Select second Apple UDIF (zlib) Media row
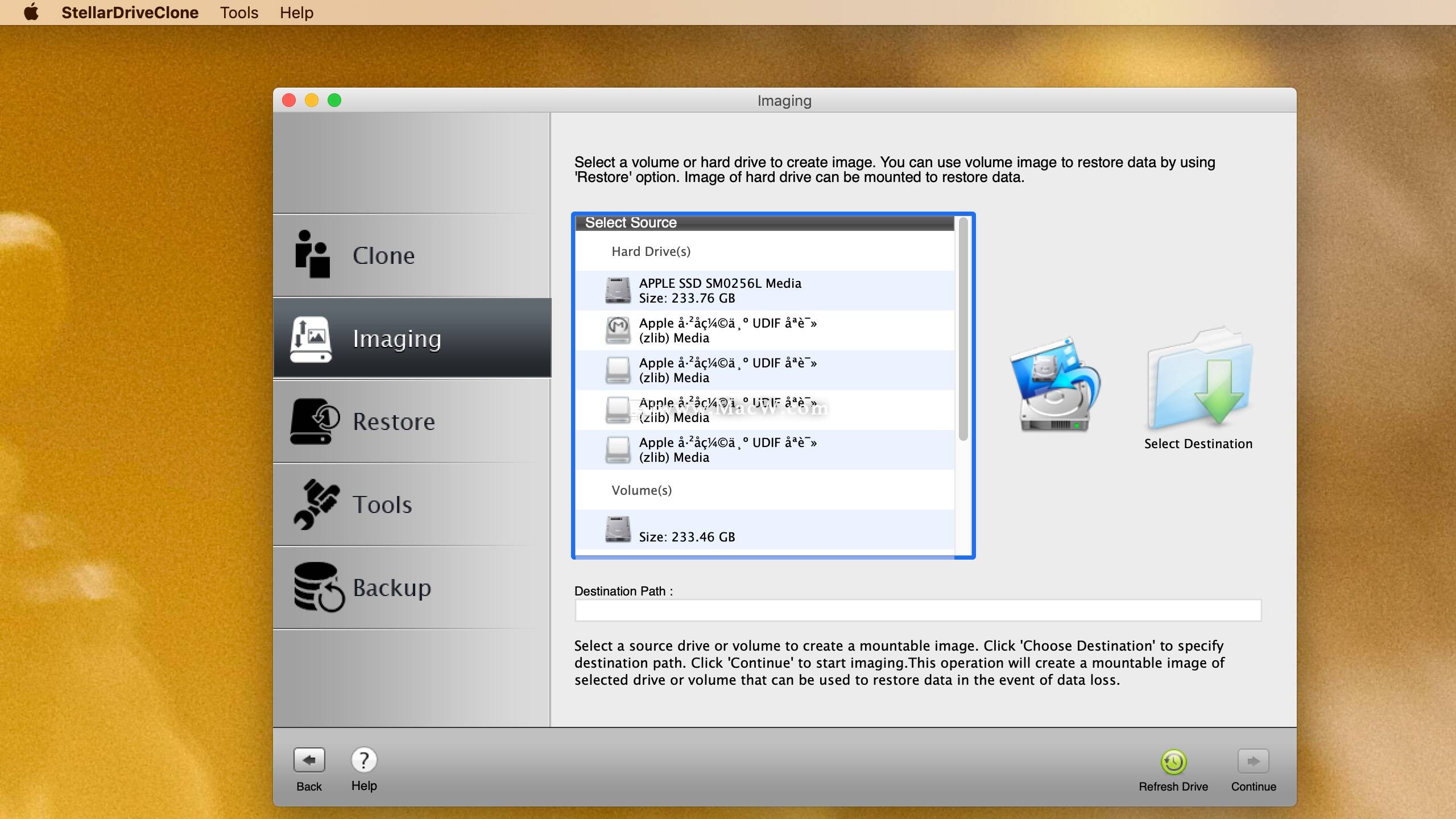Image resolution: width=1456 pixels, height=819 pixels. pyautogui.click(x=764, y=370)
